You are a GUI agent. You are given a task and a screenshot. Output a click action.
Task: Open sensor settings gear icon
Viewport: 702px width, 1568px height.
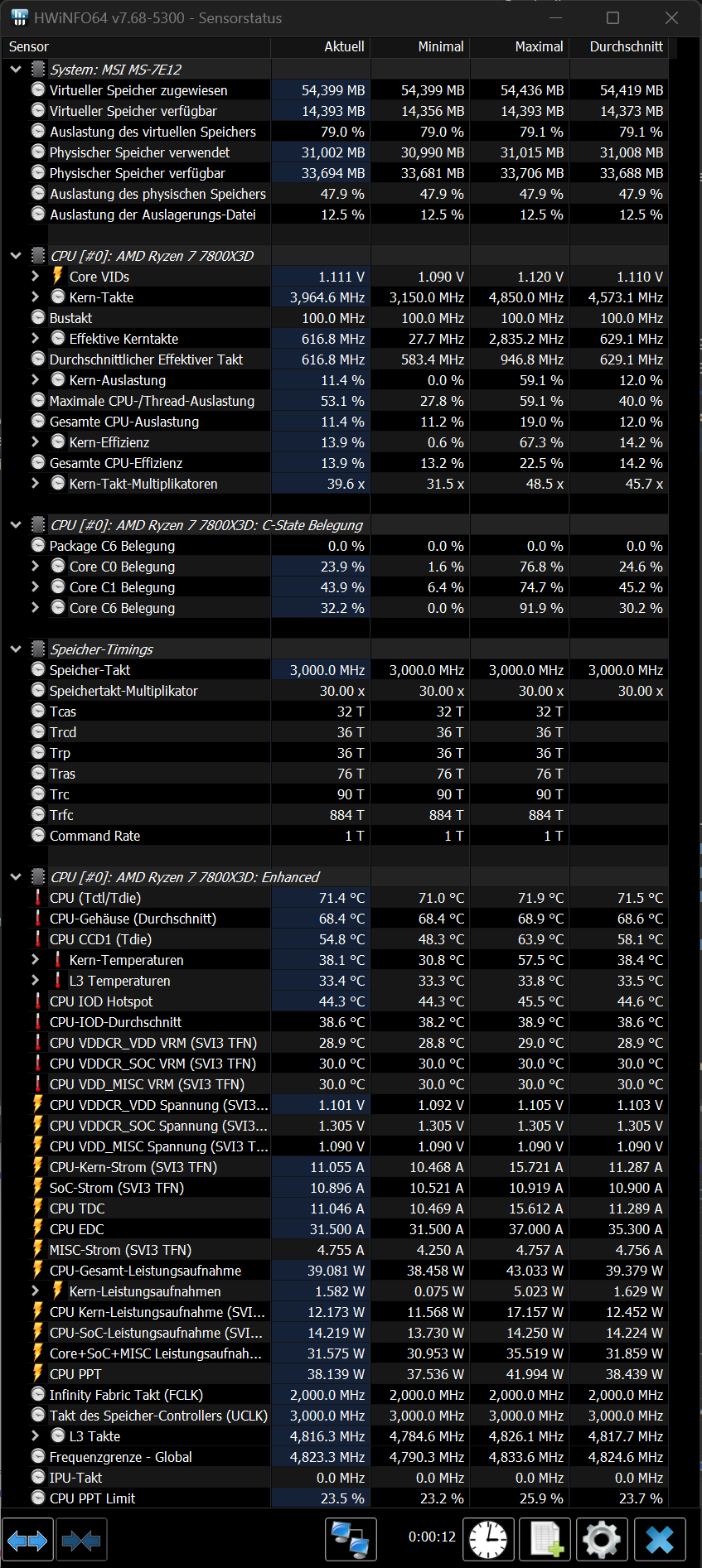coord(603,1541)
